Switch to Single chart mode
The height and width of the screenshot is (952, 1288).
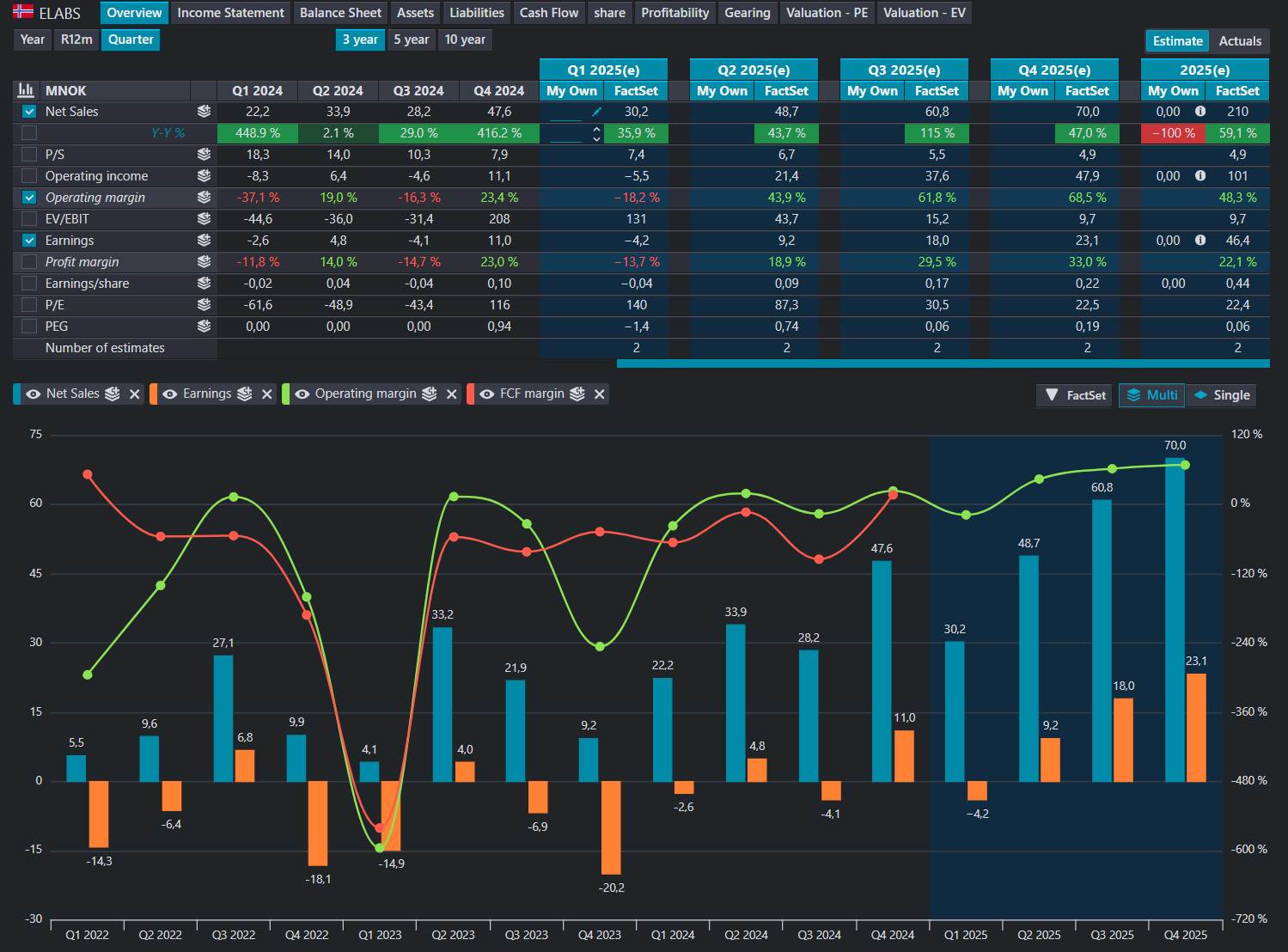1222,395
